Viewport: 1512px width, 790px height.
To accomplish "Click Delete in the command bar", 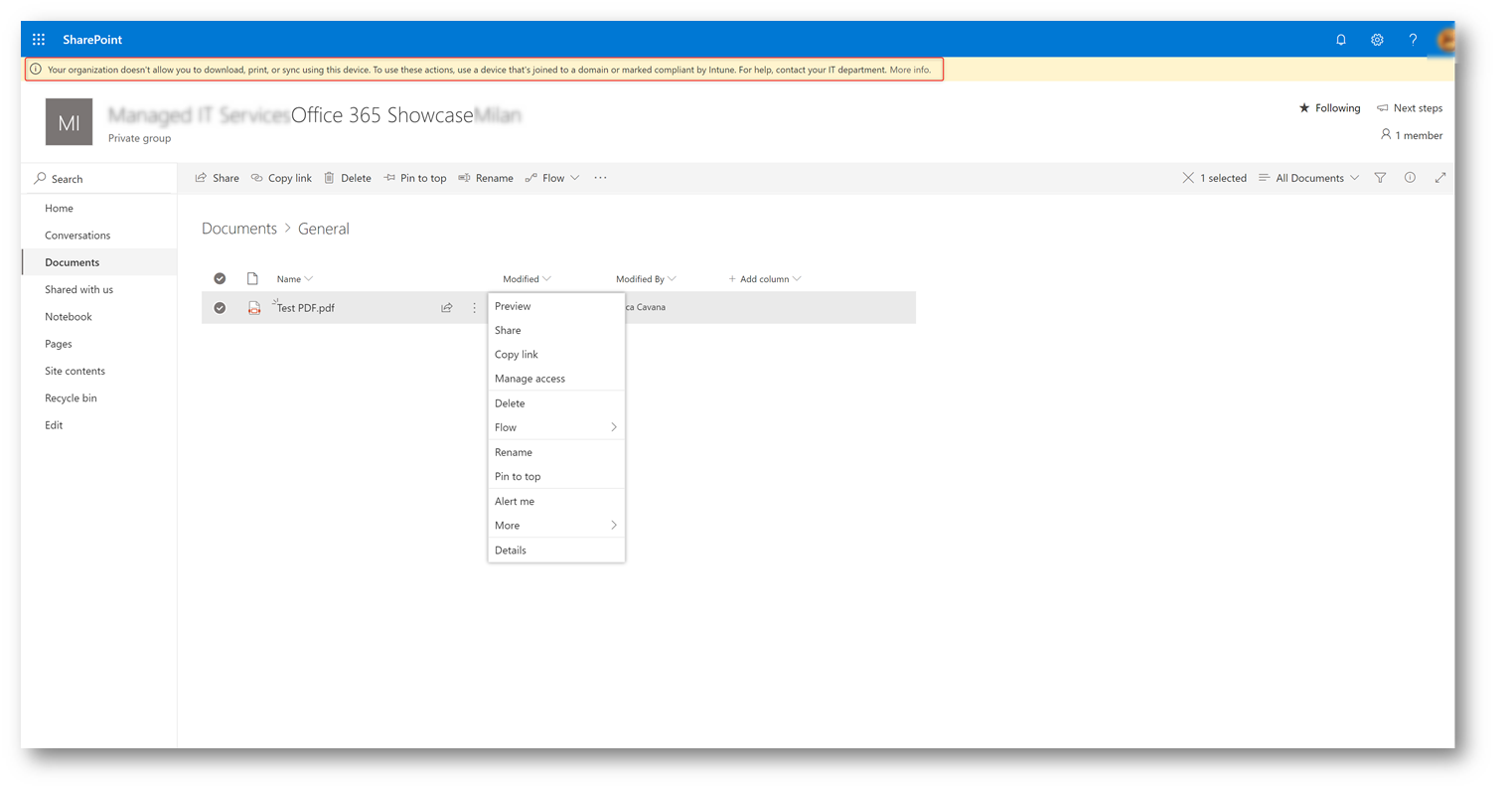I will 347,178.
